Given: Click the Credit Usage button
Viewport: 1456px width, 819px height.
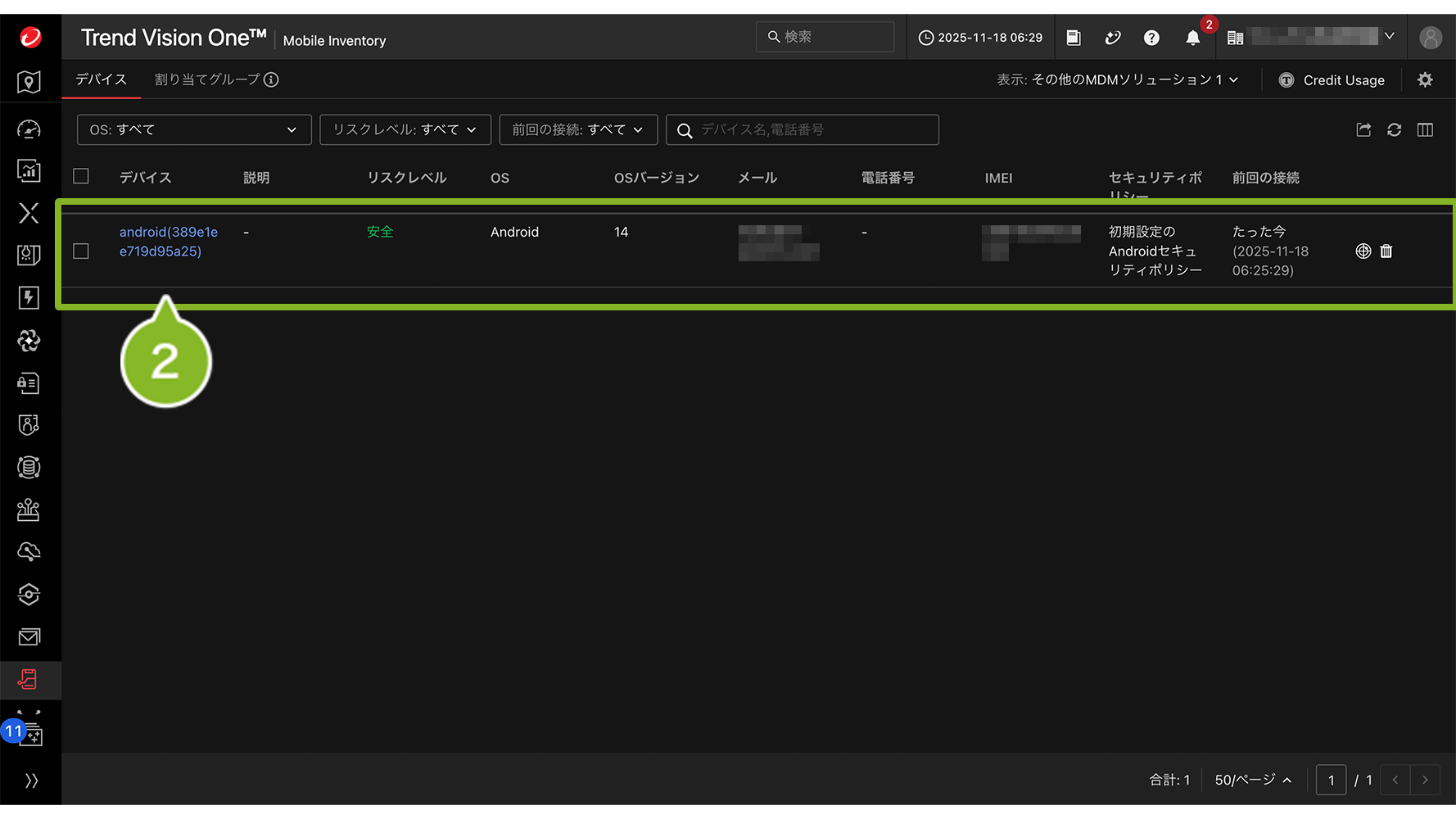Looking at the screenshot, I should click(x=1332, y=80).
